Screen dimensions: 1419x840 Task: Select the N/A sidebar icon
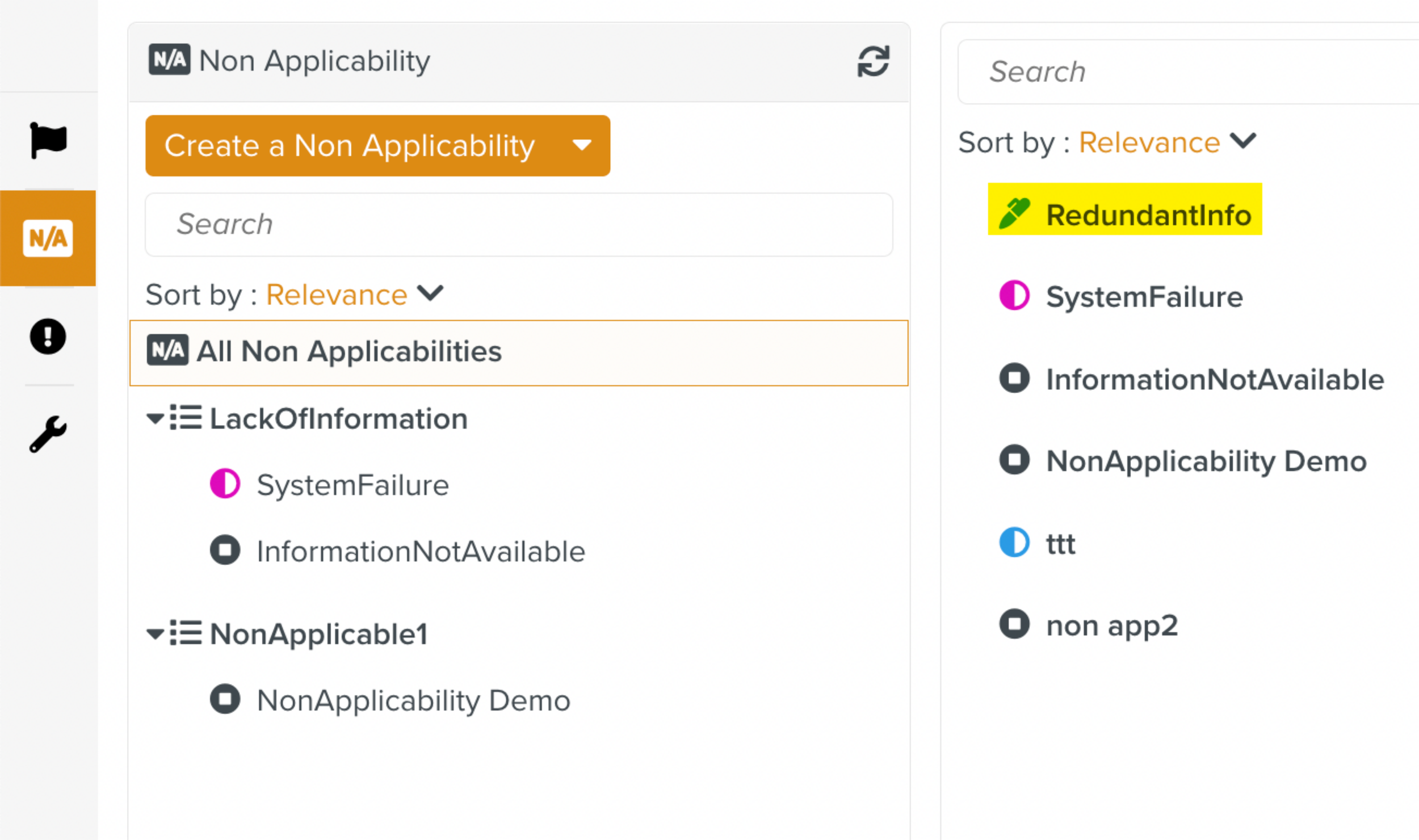pyautogui.click(x=48, y=238)
